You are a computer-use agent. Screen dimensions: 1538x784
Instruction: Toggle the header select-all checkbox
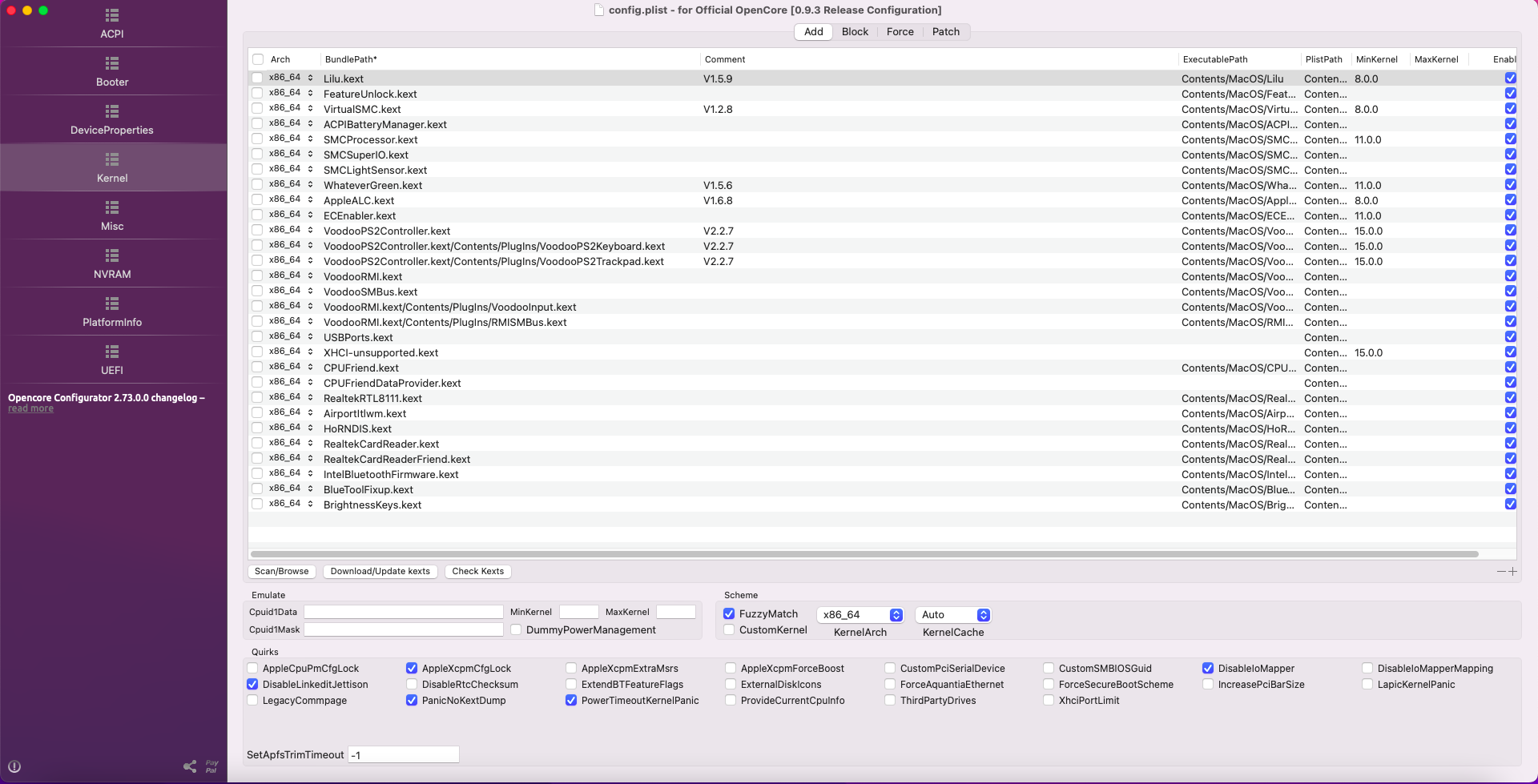(x=258, y=59)
